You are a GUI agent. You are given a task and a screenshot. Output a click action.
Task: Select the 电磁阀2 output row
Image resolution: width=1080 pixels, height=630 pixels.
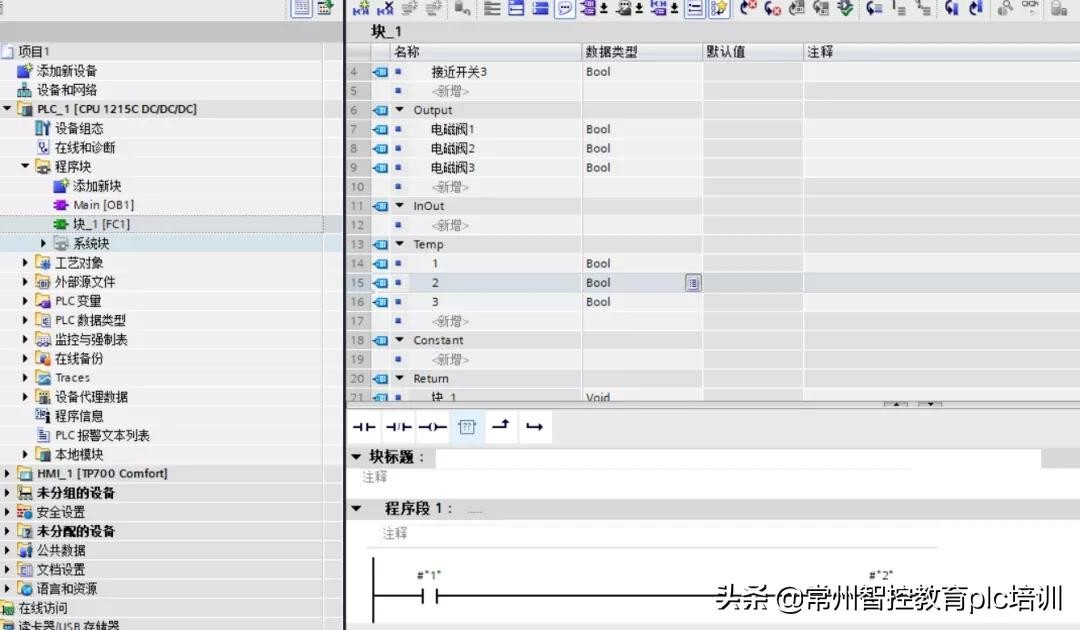pyautogui.click(x=452, y=148)
